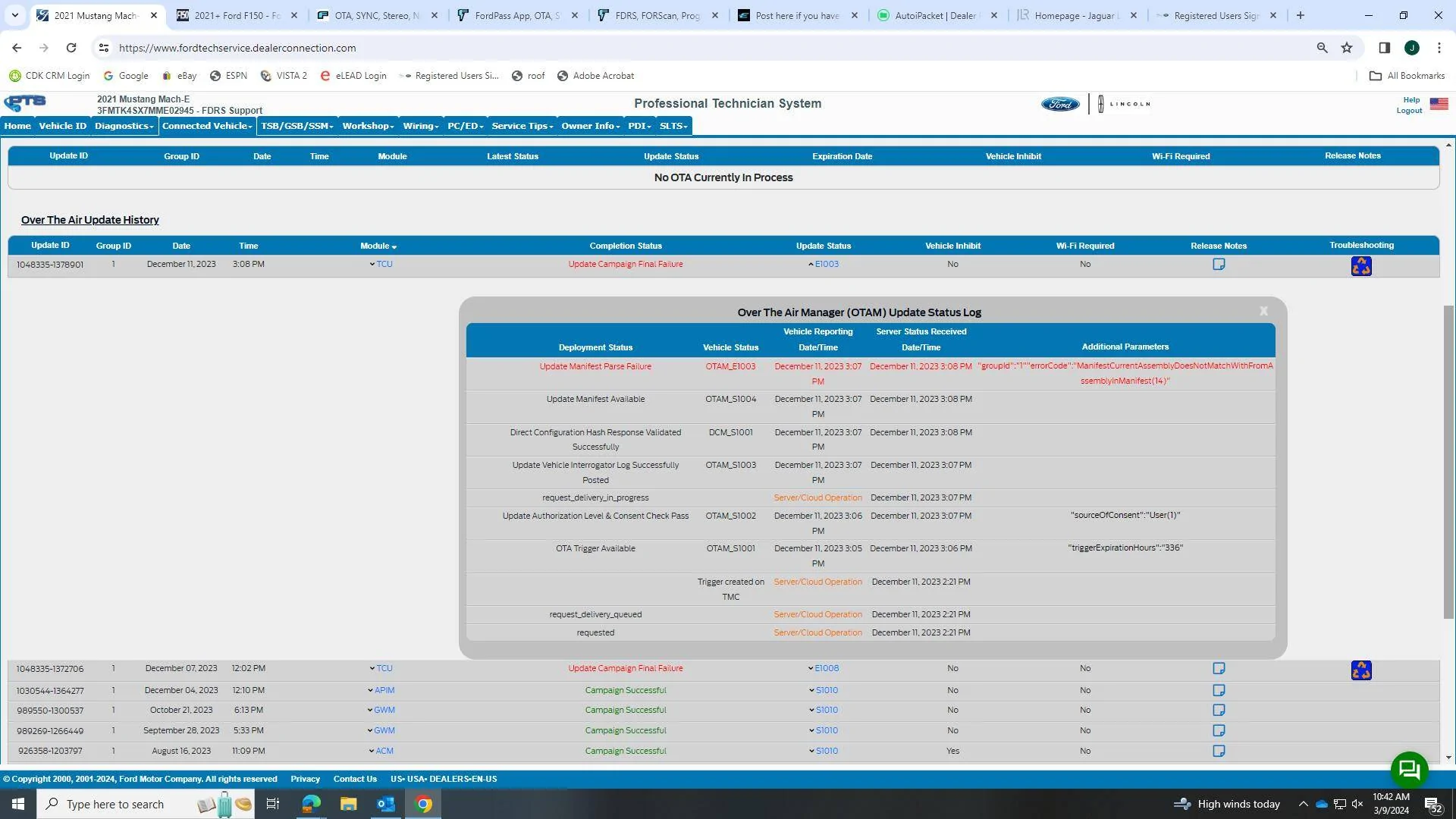Open troubleshooting icon for update 1048335-1372706
The image size is (1456, 819).
pyautogui.click(x=1361, y=670)
